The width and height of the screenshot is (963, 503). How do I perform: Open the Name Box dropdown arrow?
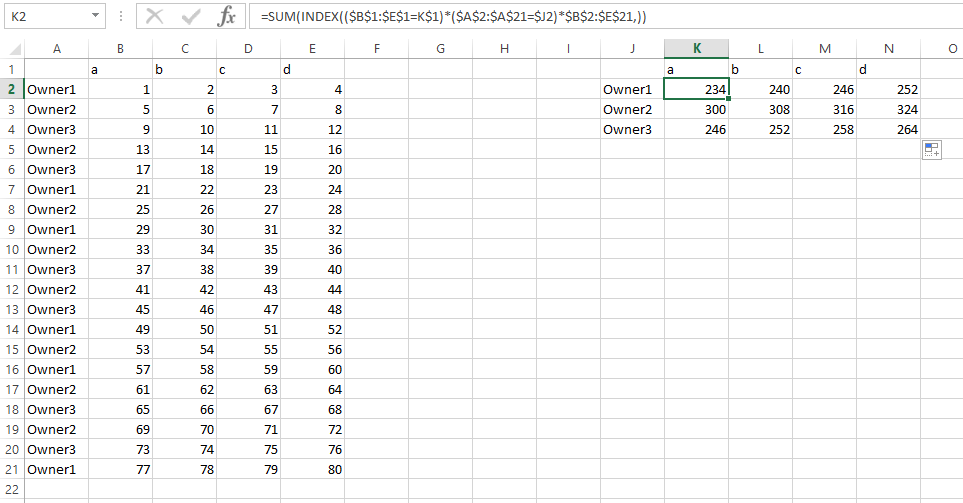[95, 16]
